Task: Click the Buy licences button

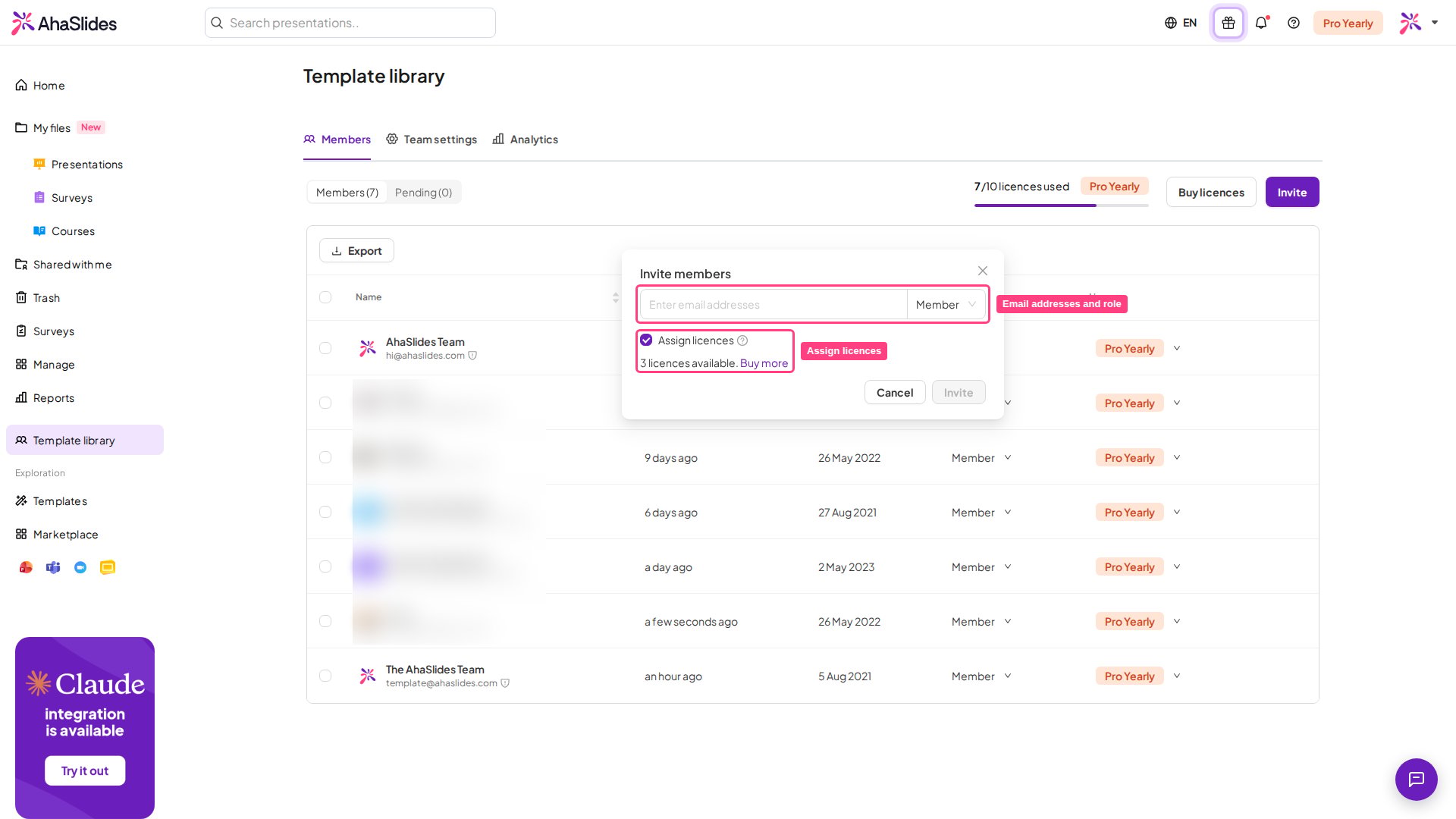Action: coord(1211,193)
